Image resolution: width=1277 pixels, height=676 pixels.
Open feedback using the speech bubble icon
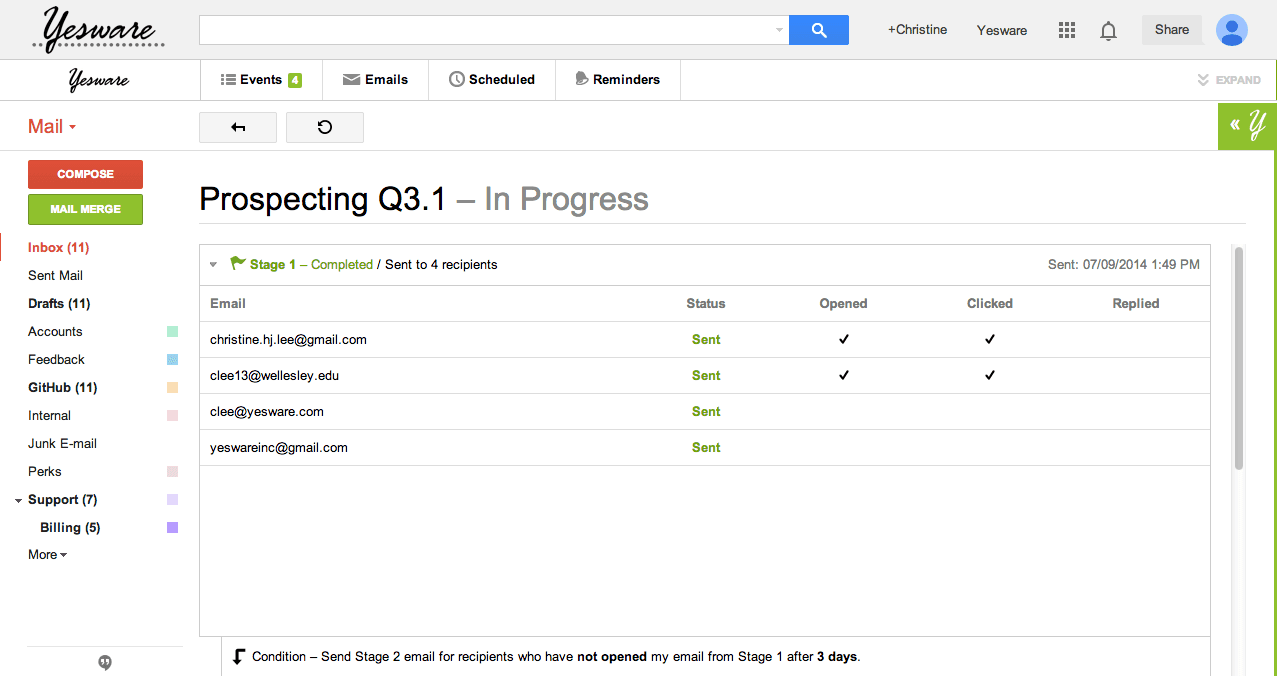(x=104, y=662)
